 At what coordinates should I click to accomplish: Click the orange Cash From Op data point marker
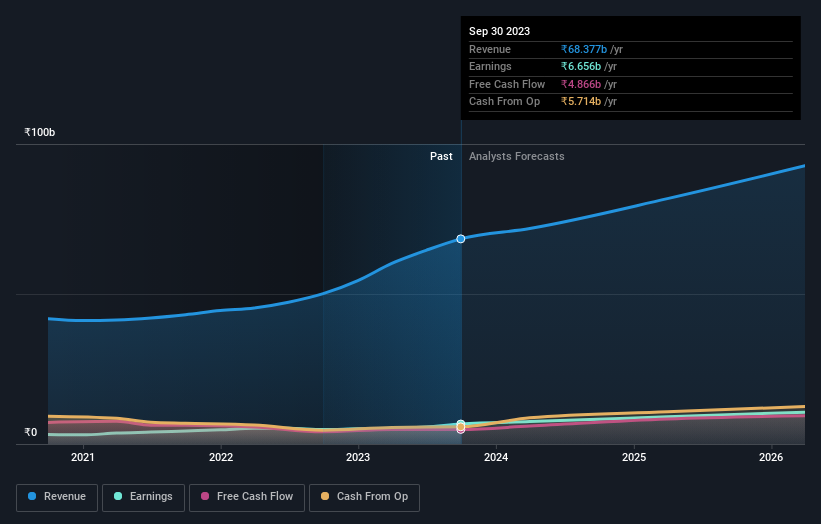[x=461, y=427]
